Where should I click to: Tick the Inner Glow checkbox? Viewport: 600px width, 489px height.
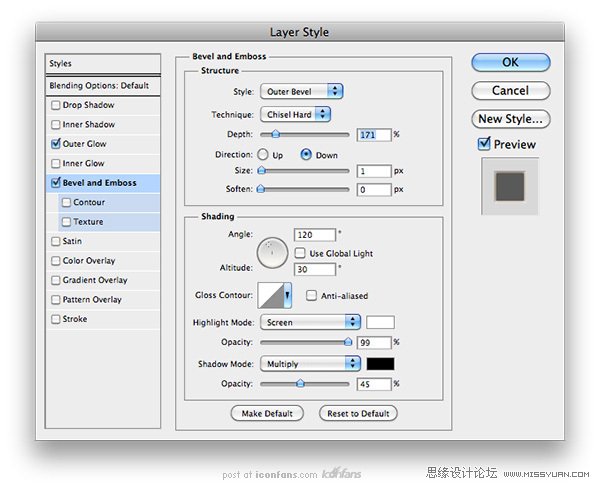point(55,163)
